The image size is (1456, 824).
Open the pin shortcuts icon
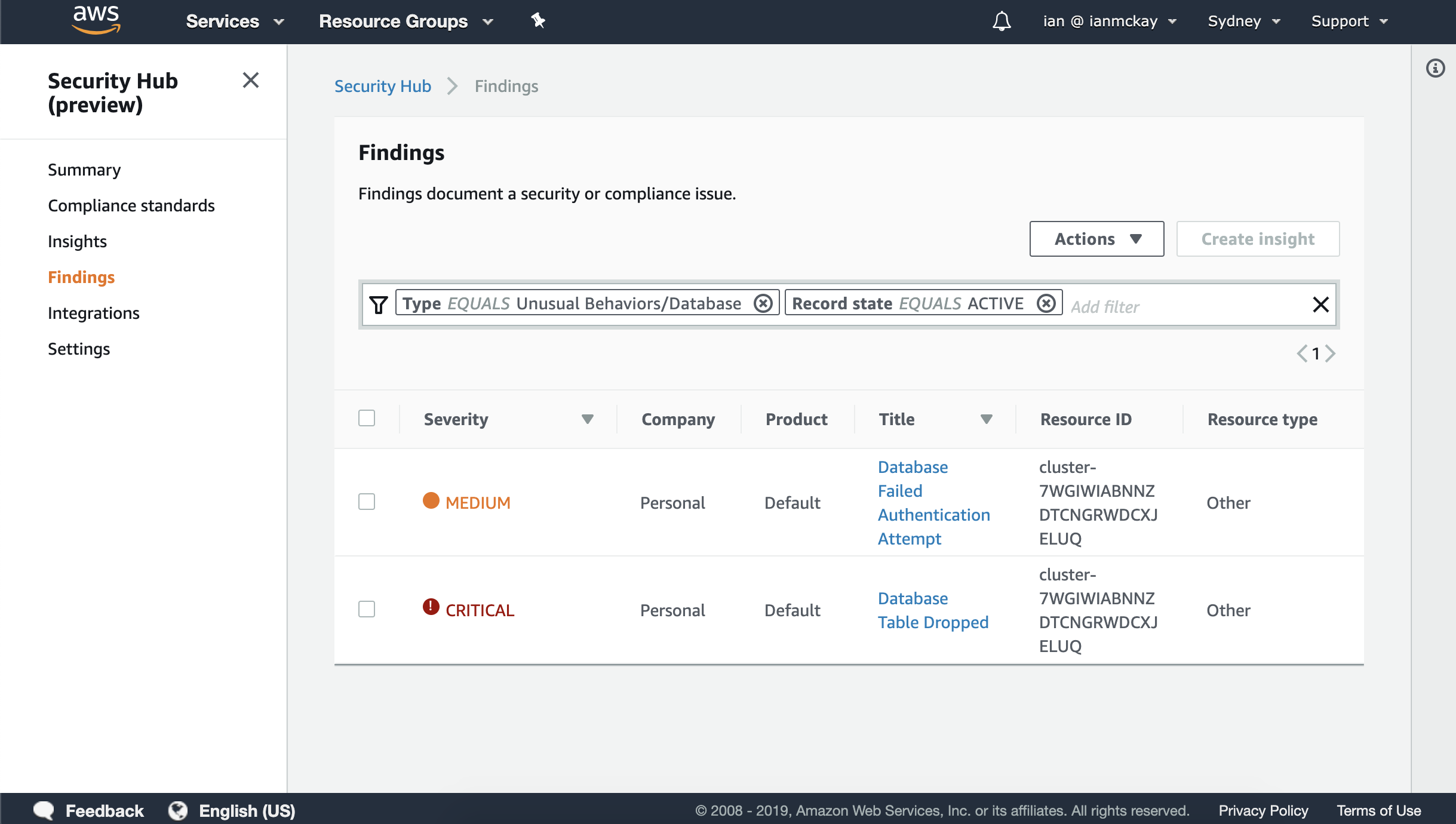[x=538, y=21]
